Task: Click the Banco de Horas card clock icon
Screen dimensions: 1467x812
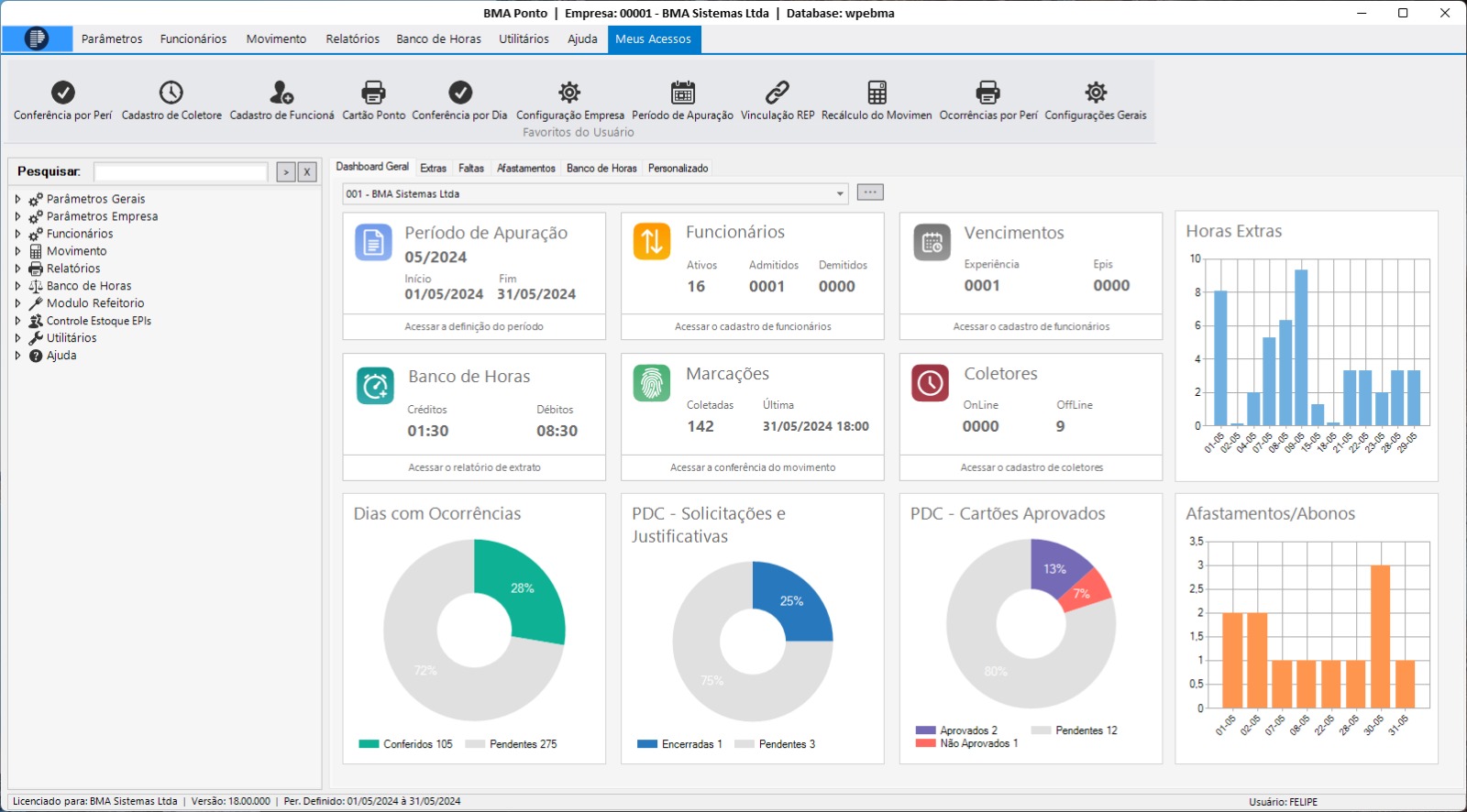Action: point(375,386)
